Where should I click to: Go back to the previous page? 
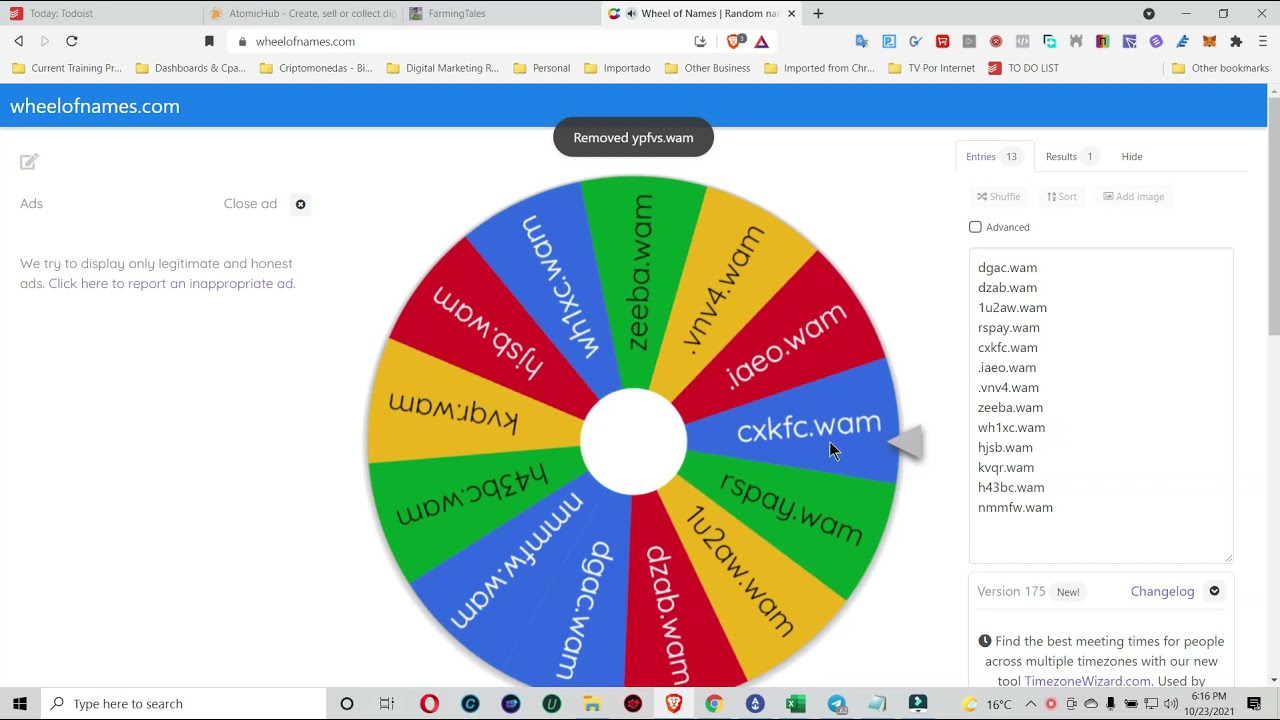click(x=18, y=41)
